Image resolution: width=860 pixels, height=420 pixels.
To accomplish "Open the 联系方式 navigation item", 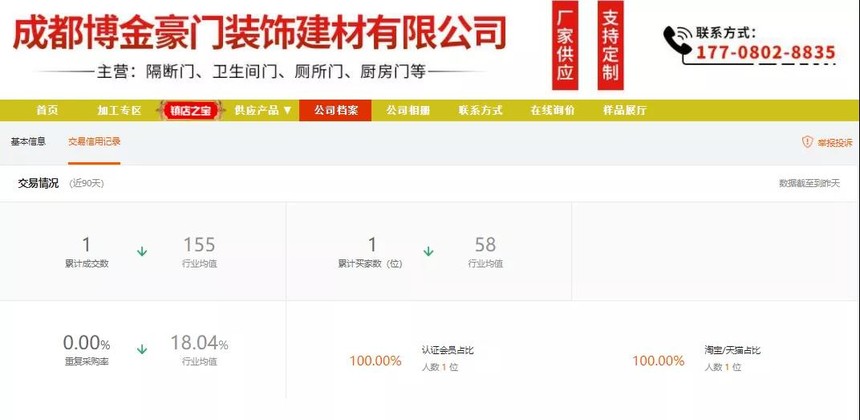I will click(x=480, y=110).
